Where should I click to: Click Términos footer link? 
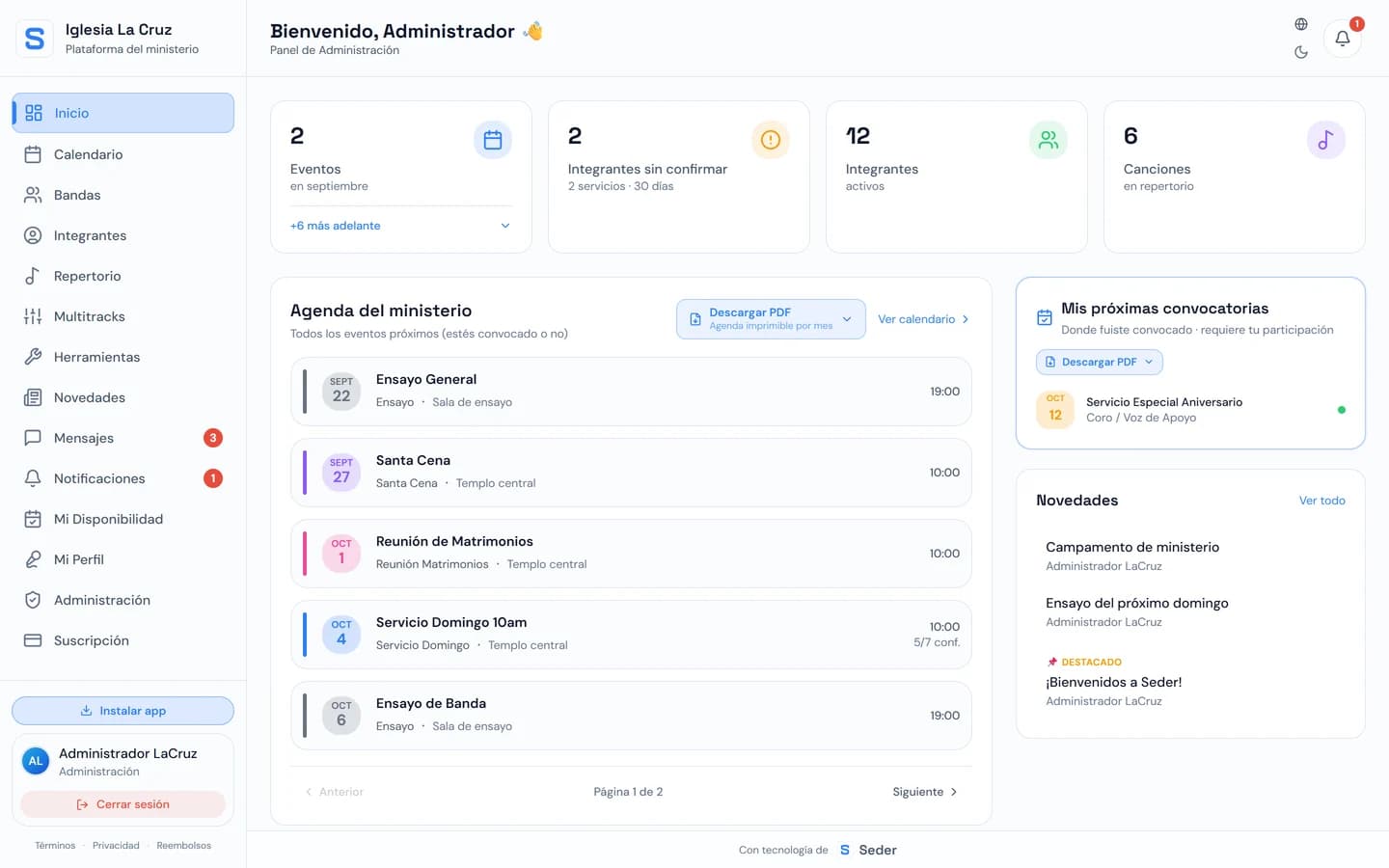[55, 846]
